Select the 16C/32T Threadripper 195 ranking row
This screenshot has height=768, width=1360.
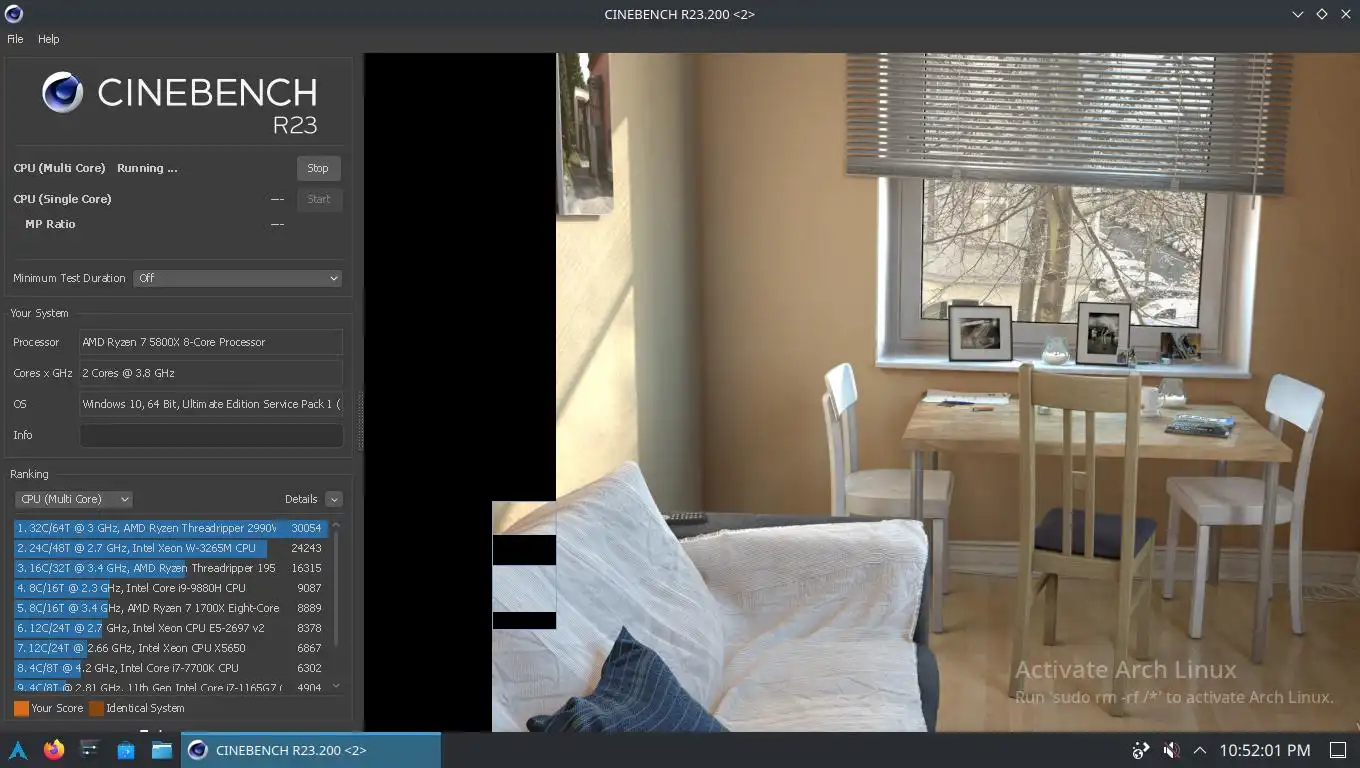170,568
